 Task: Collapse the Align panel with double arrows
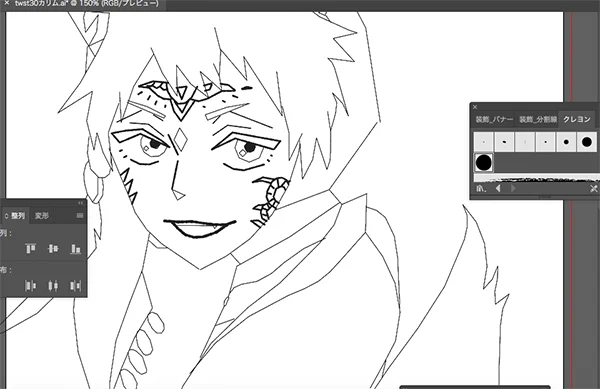80,203
